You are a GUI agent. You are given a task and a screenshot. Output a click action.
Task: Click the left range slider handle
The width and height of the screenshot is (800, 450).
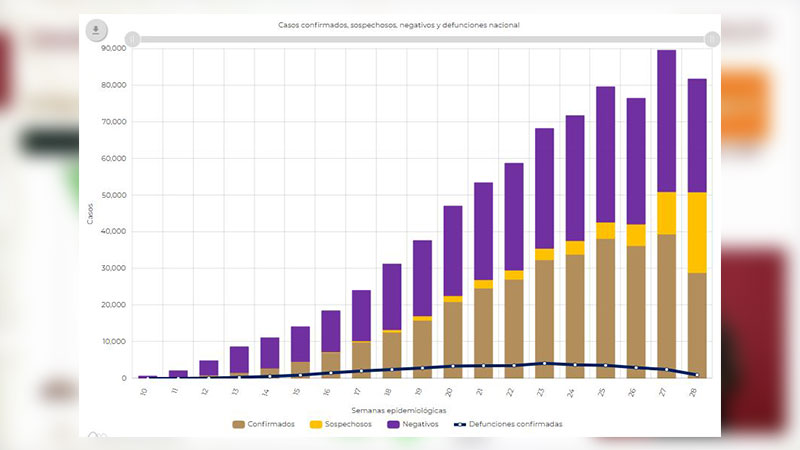131,39
